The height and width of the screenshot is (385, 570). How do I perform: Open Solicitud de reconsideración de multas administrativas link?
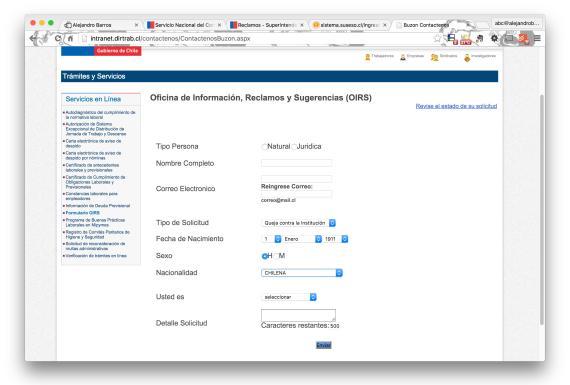95,246
